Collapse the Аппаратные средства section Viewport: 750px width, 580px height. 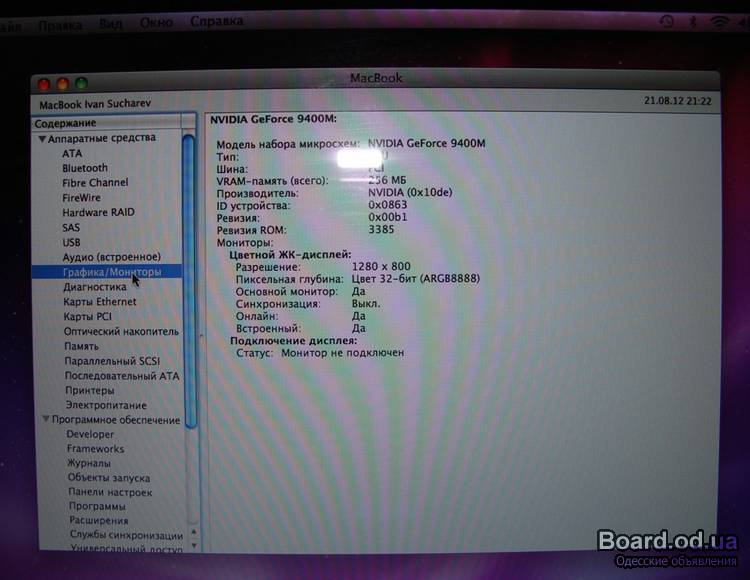[42, 138]
